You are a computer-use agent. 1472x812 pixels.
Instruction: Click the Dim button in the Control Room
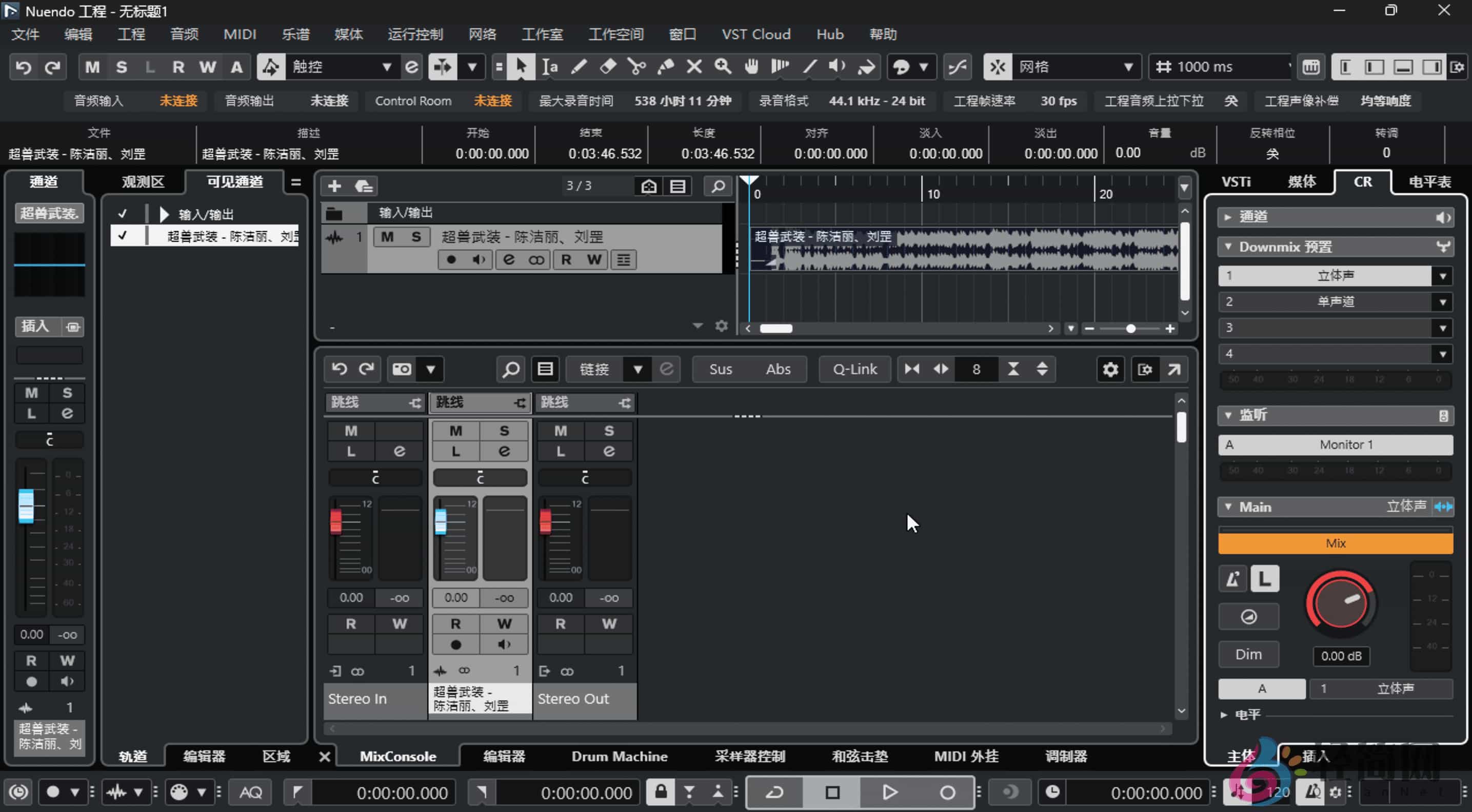click(x=1248, y=654)
